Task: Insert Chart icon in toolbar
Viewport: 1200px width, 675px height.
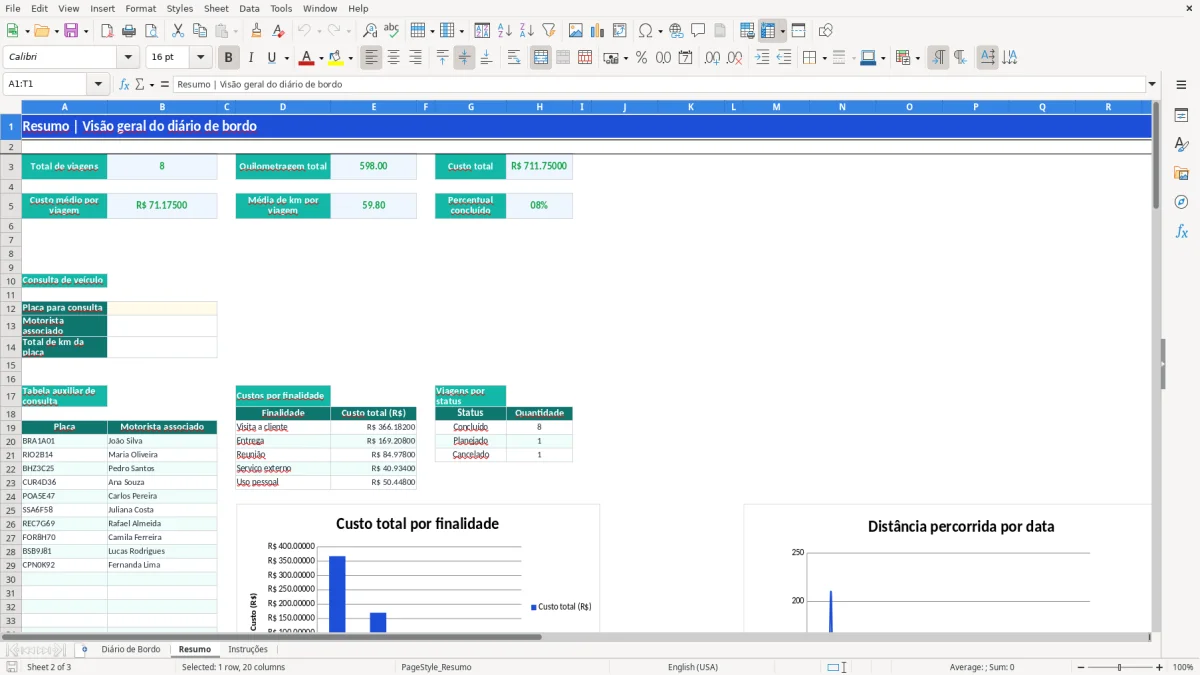Action: 598,31
